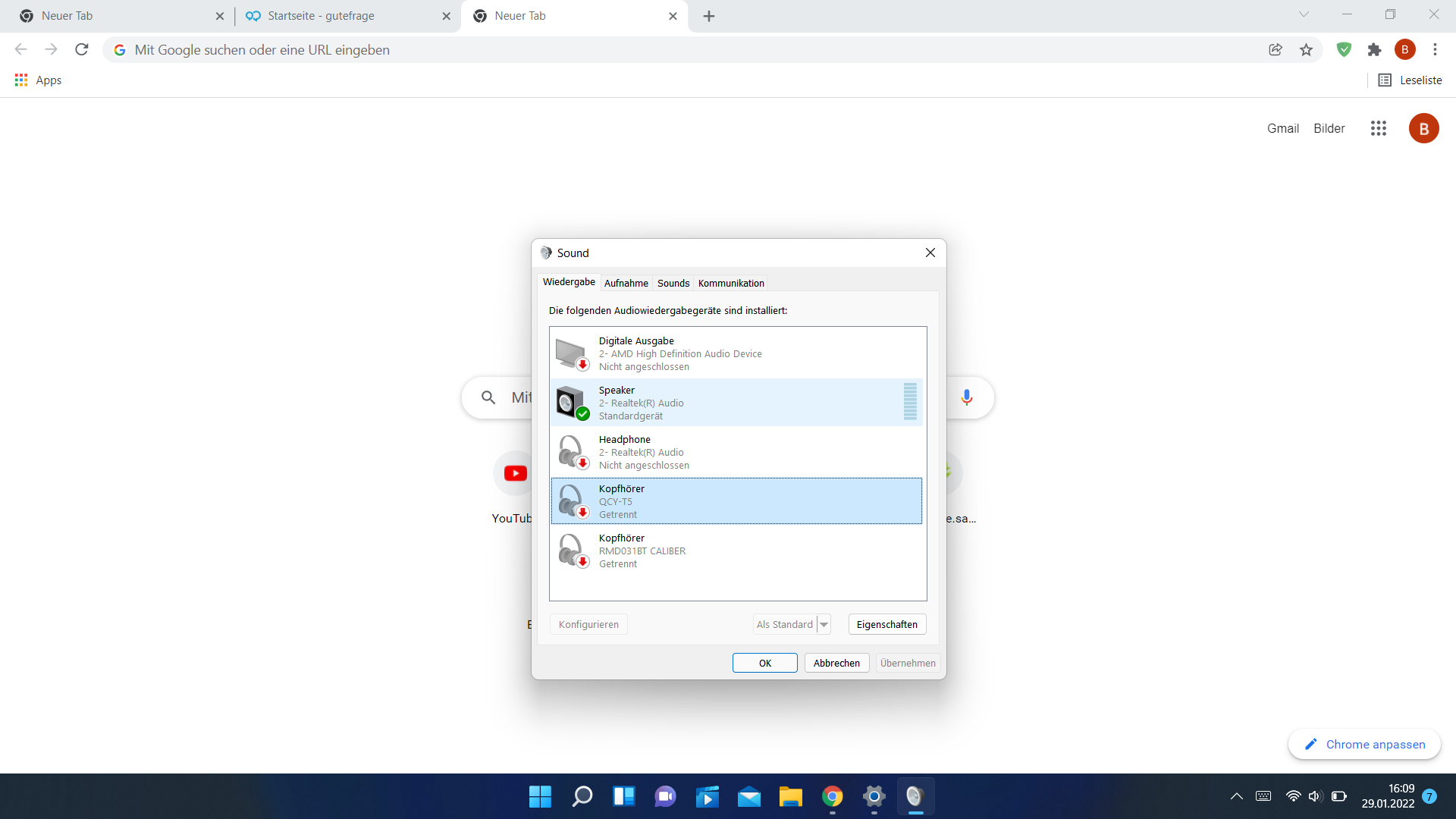Expand hidden system tray icons
Viewport: 1456px width, 819px height.
(x=1236, y=795)
